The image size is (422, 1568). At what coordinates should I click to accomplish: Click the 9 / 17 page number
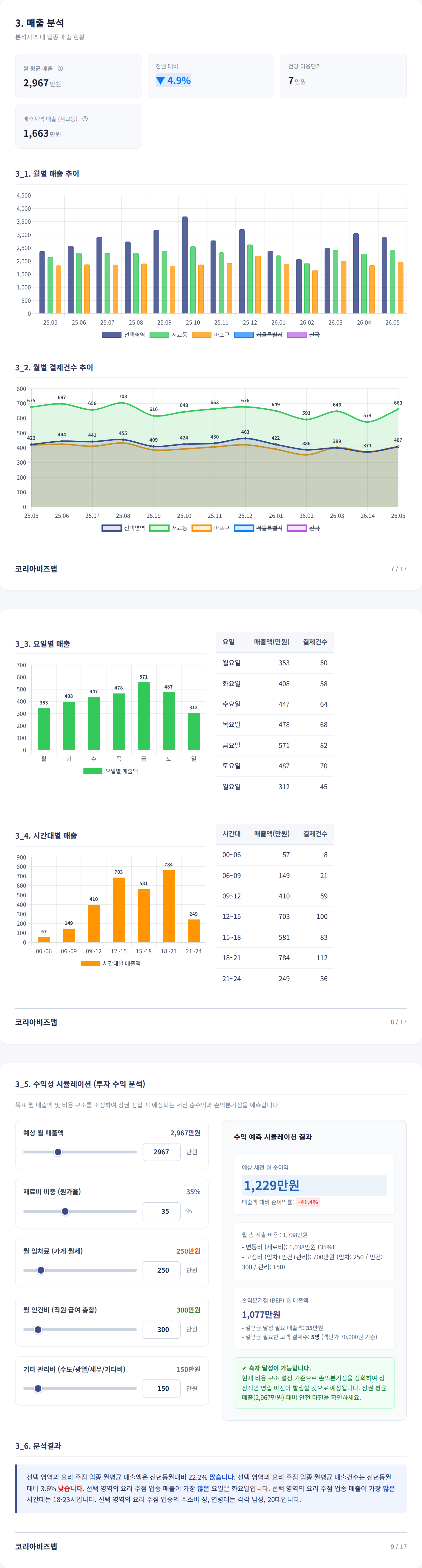click(399, 1547)
